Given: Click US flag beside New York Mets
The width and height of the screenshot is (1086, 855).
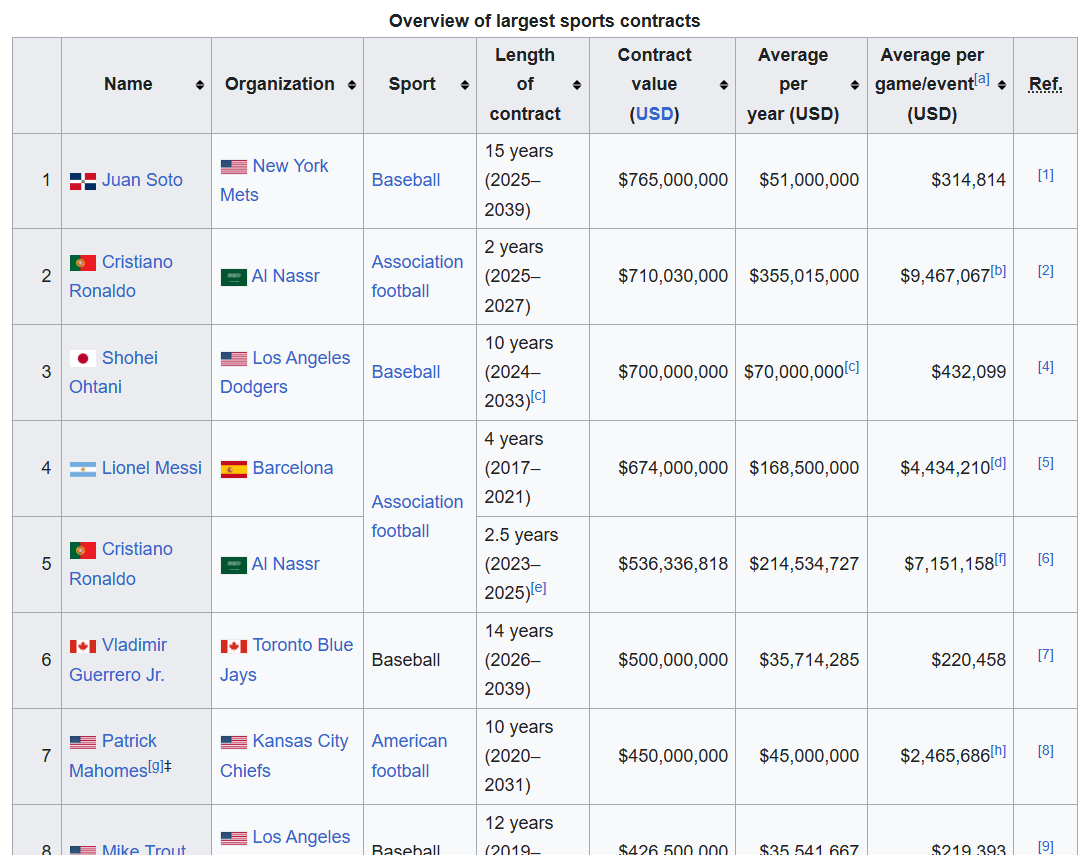Looking at the screenshot, I should 233,167.
